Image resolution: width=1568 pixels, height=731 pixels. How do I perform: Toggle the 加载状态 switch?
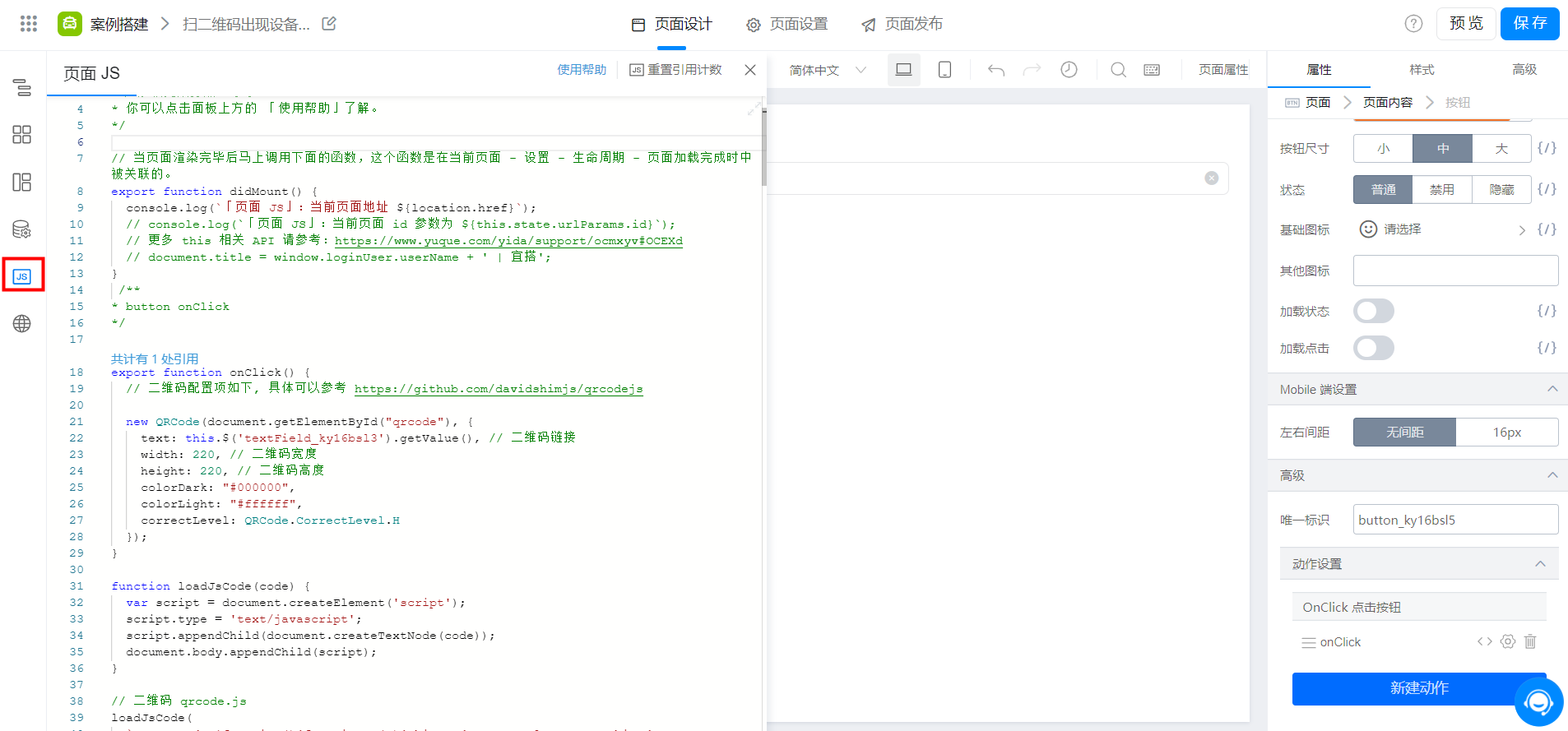[x=1373, y=311]
